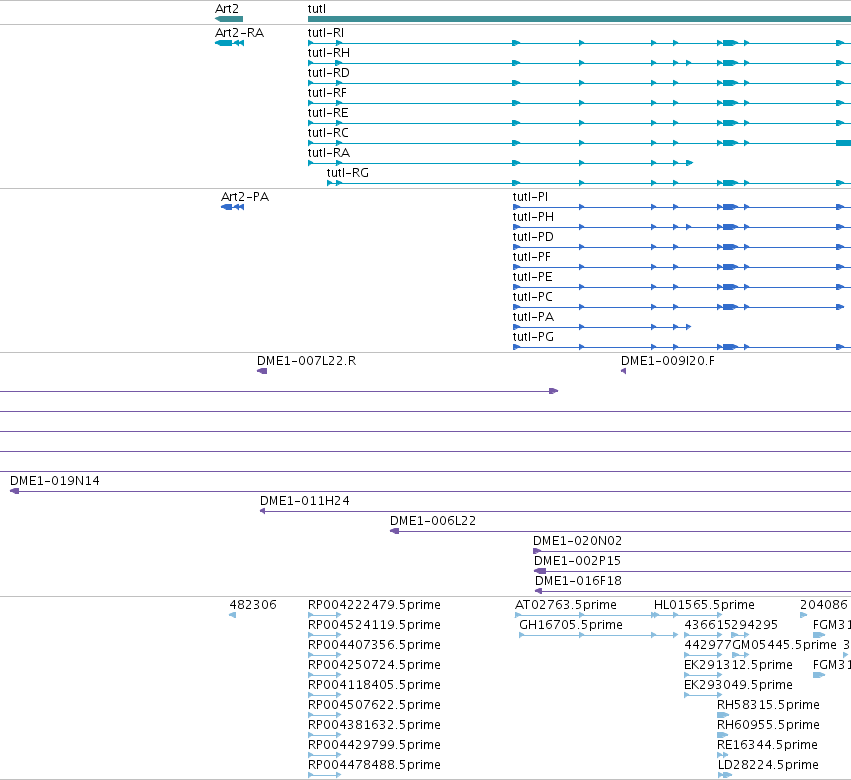Click the DME1-007L22.R clone label

click(307, 361)
